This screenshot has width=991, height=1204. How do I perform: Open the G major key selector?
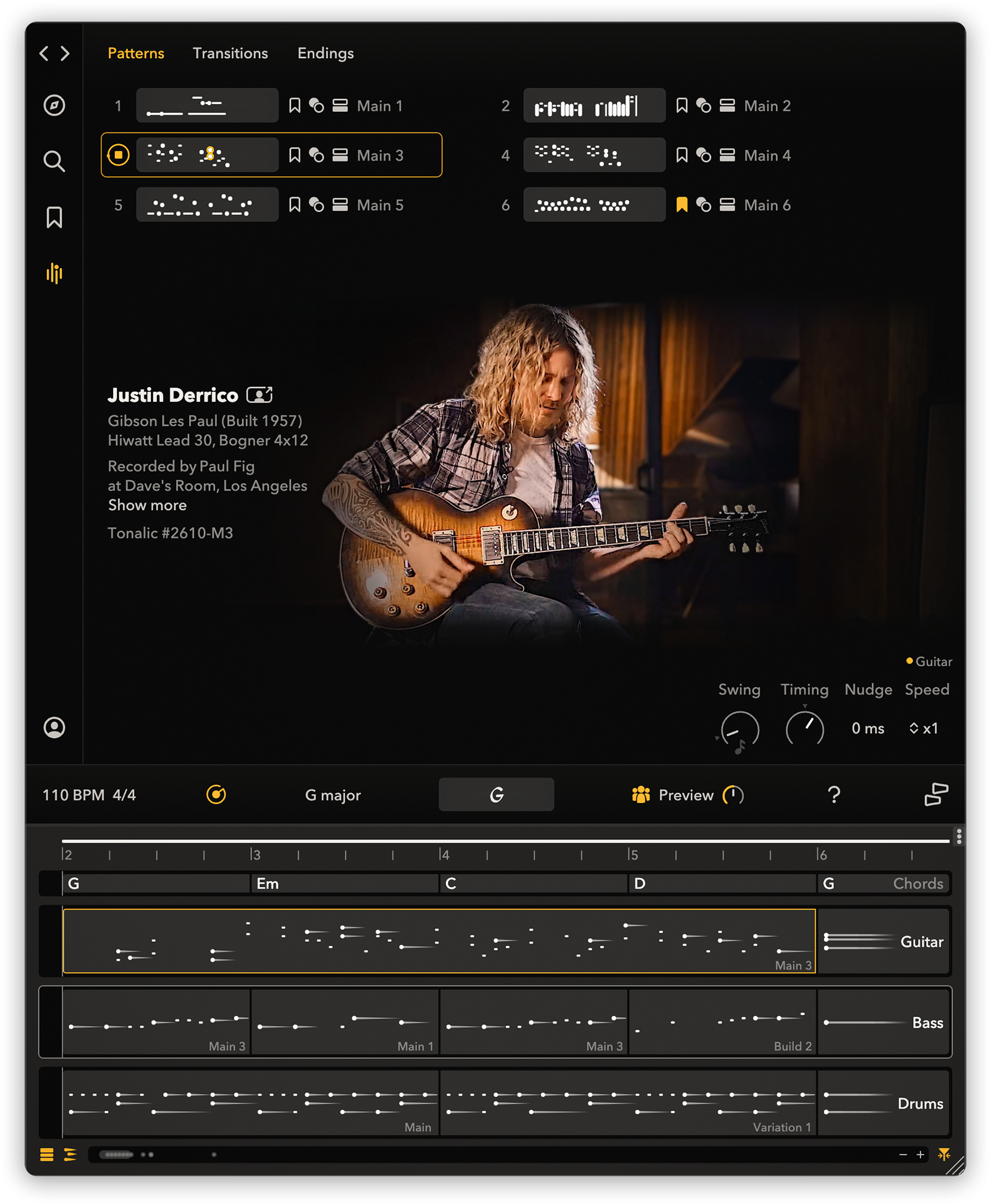click(332, 795)
